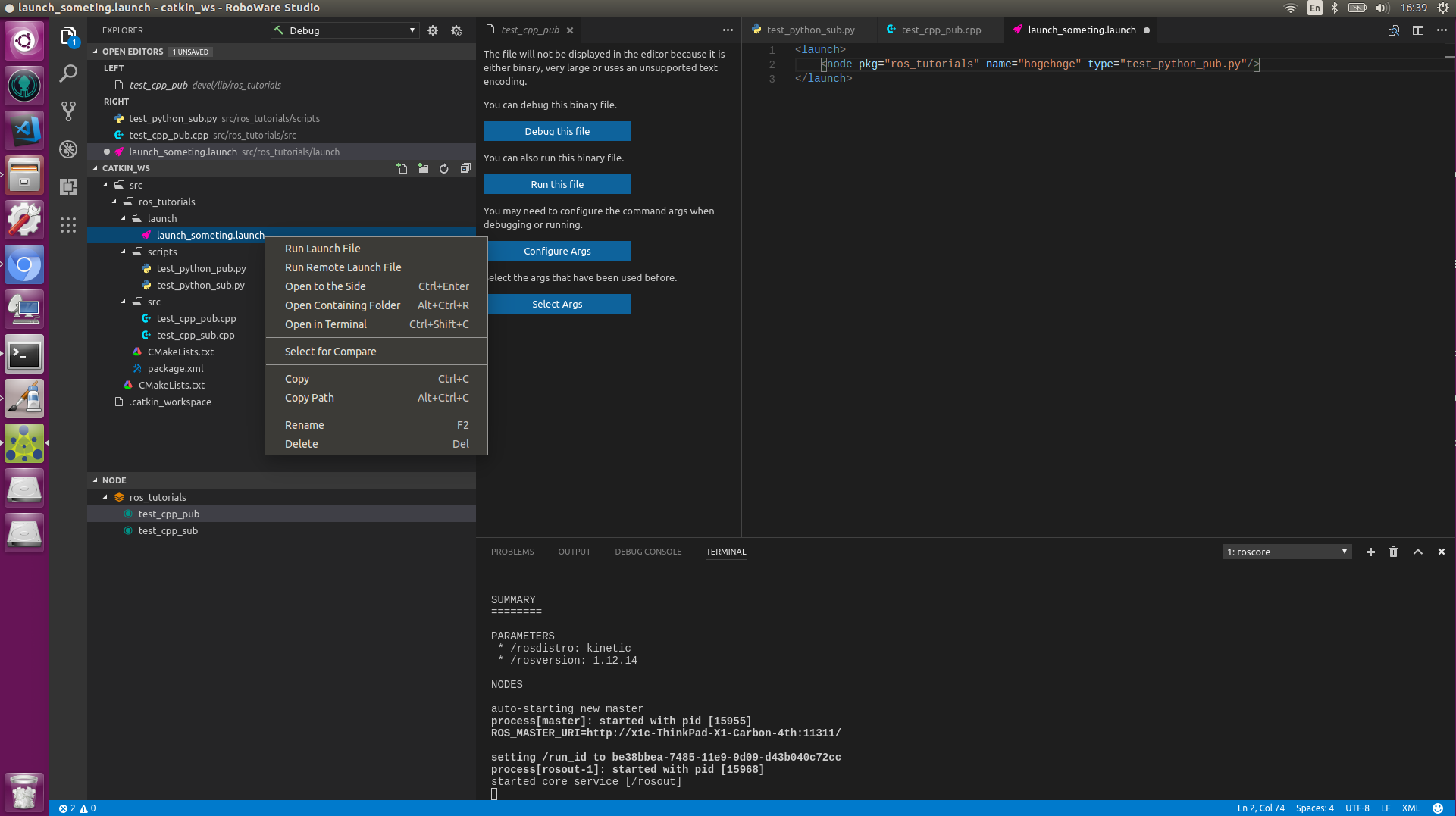Open the Debug view with bug icon

pyautogui.click(x=68, y=149)
